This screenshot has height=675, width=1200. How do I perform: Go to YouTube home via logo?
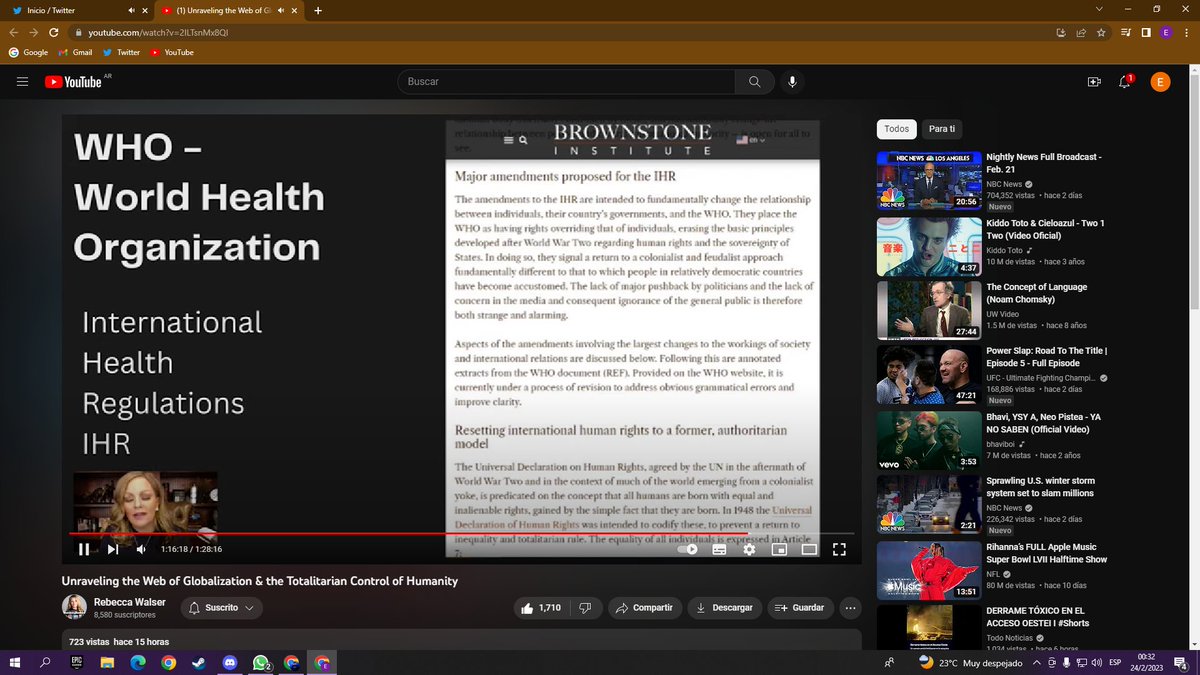[x=73, y=82]
